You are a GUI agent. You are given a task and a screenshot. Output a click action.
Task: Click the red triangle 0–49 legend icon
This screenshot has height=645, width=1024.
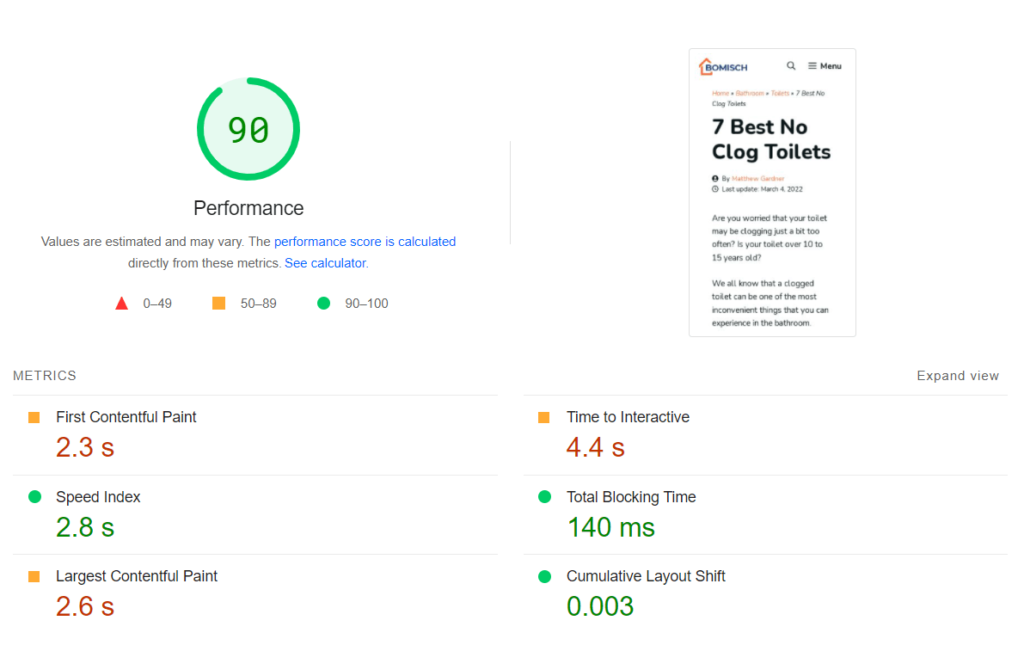coord(121,303)
